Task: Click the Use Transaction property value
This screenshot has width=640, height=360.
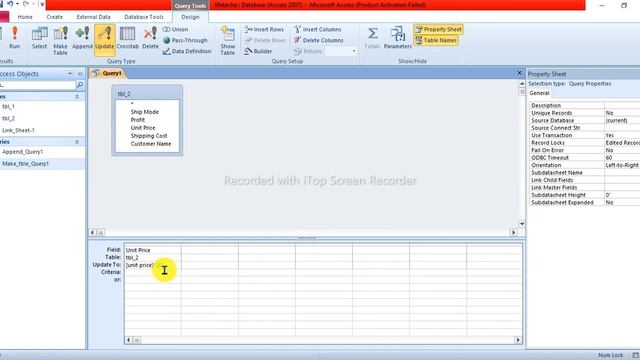Action: coord(622,135)
